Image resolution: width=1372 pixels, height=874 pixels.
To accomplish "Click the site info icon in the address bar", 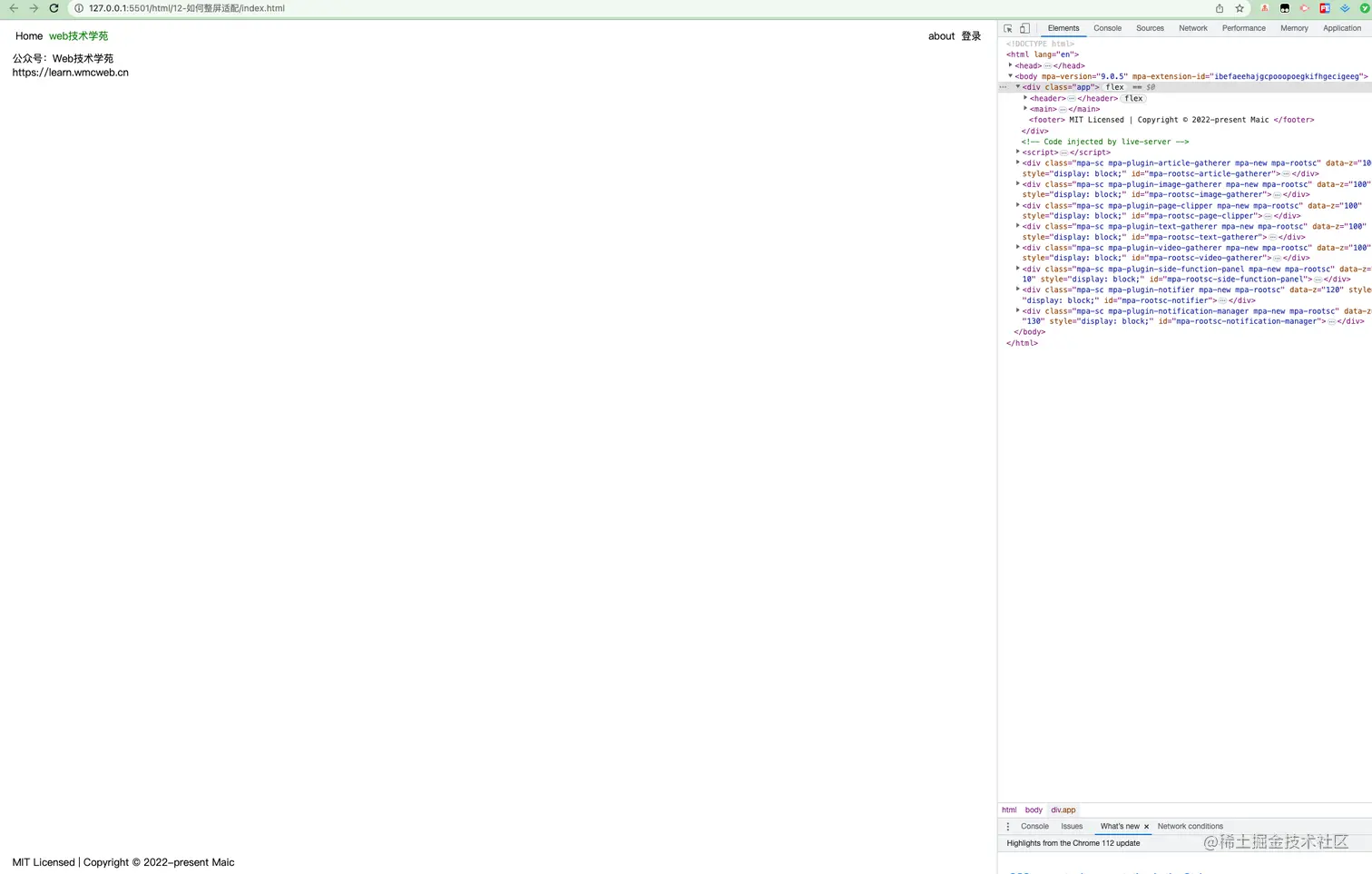I will (79, 8).
